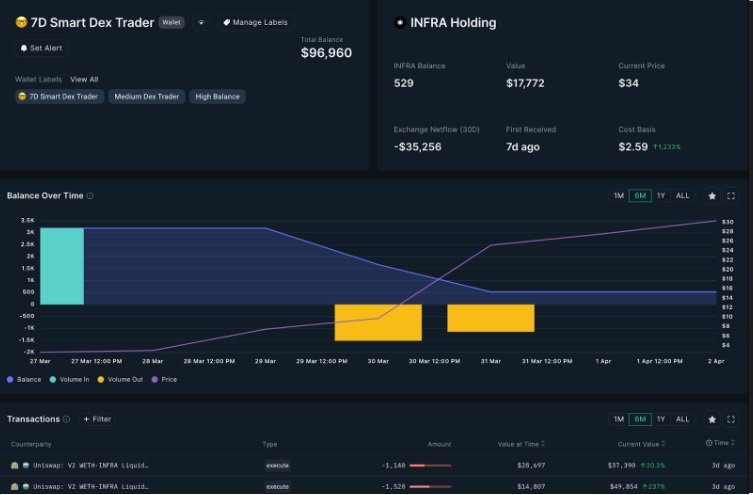This screenshot has height=495, width=753.
Task: Select the High Balance label chip
Action: (217, 97)
